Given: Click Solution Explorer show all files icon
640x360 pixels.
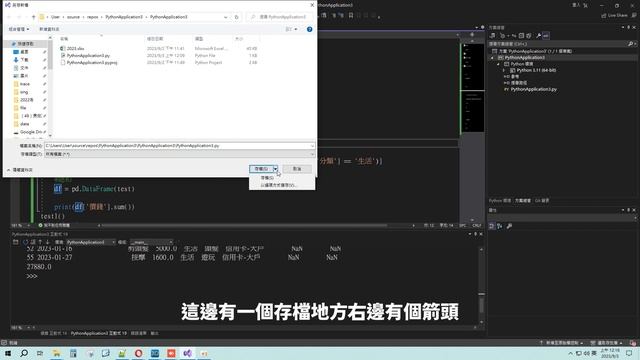Looking at the screenshot, I should pyautogui.click(x=529, y=36).
